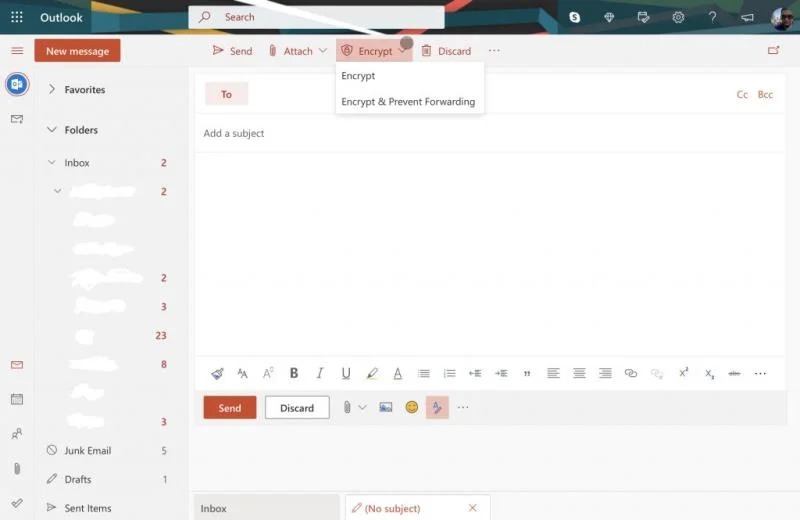Click Discard in top toolbar
The height and width of the screenshot is (520, 800).
(446, 51)
